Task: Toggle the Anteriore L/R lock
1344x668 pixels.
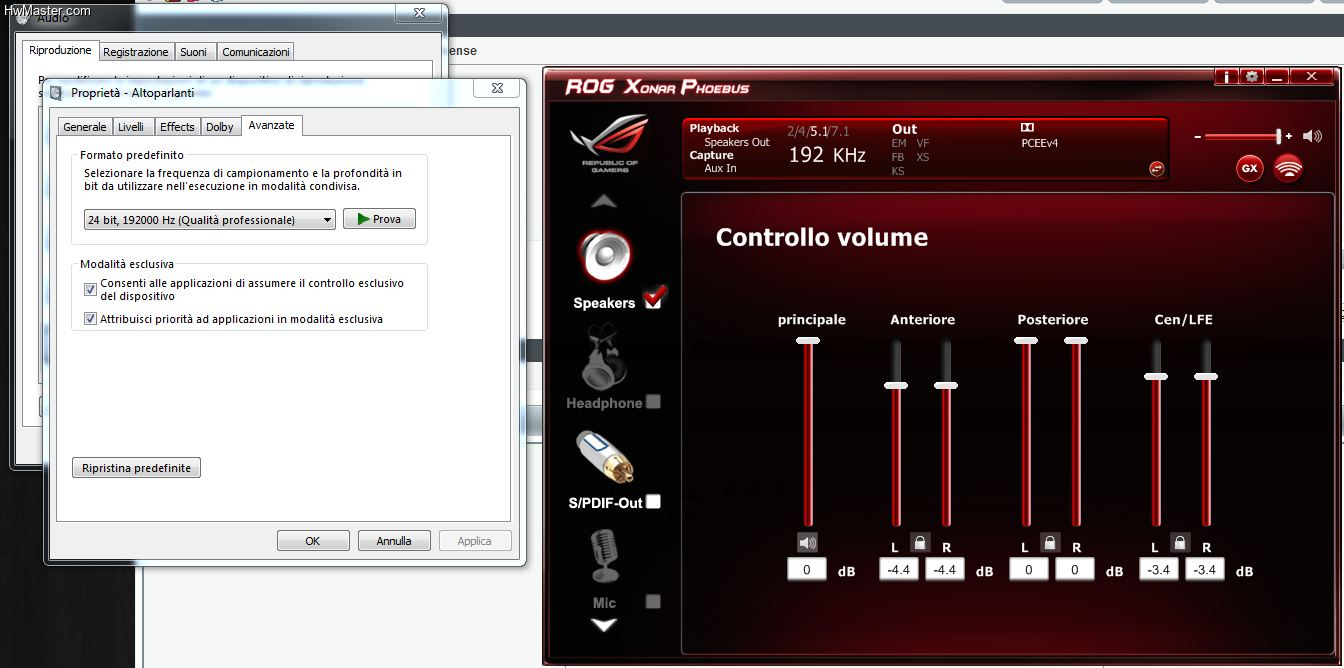Action: [921, 542]
